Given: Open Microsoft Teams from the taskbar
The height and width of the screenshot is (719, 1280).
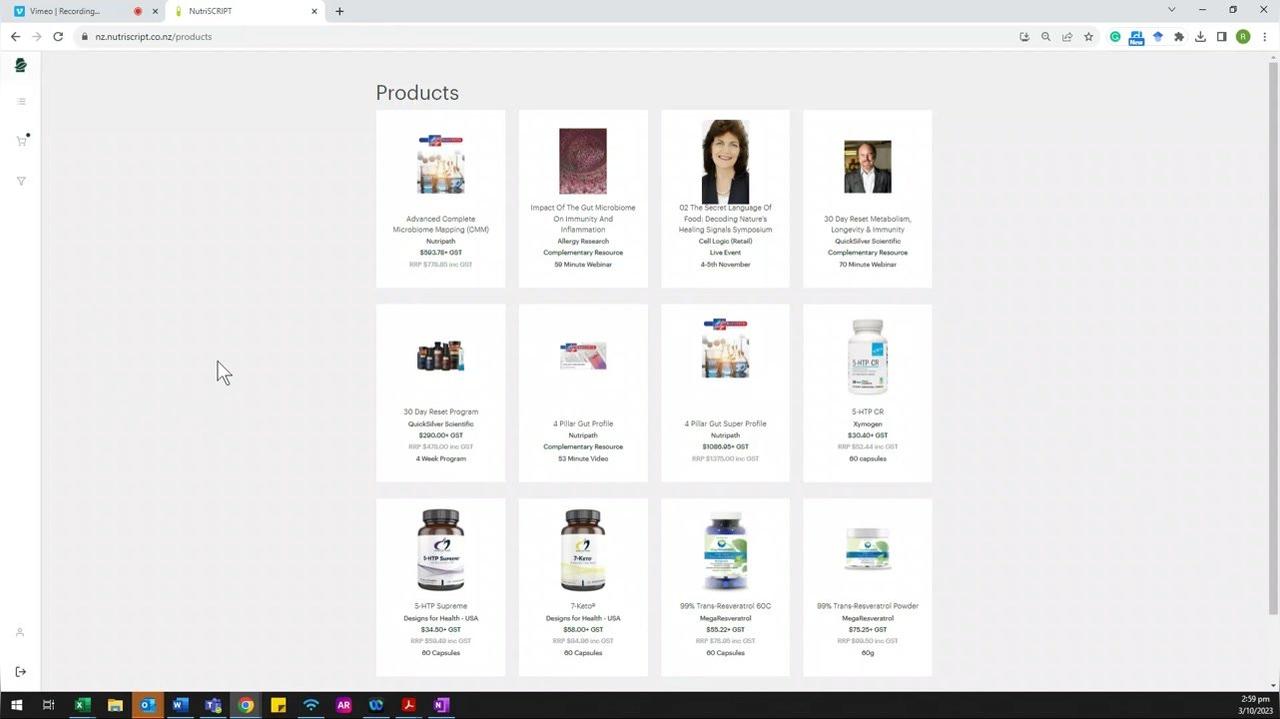Looking at the screenshot, I should point(213,705).
